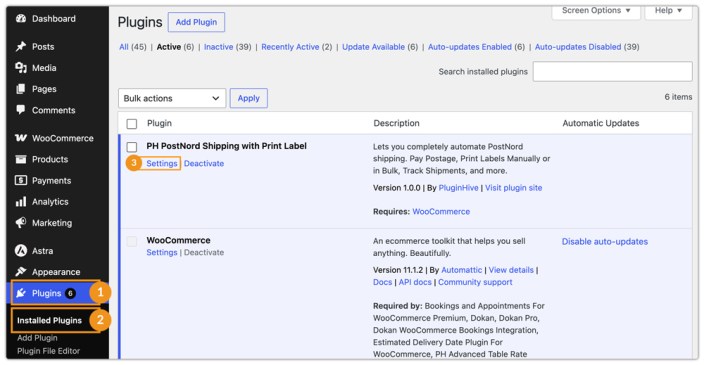Open Products menu item
Screen dimensions: 704x365
click(x=50, y=159)
